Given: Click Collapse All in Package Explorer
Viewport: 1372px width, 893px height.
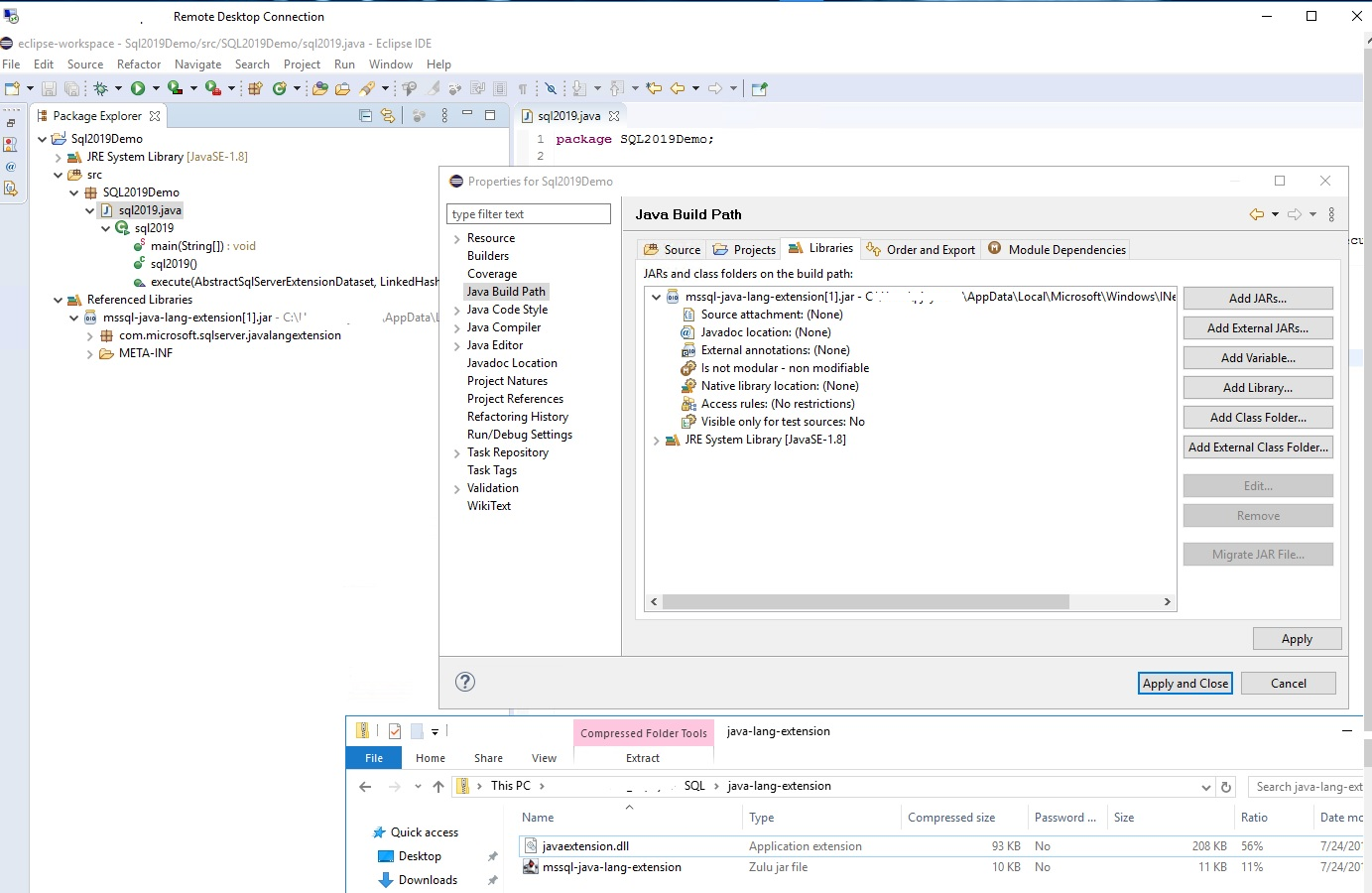Looking at the screenshot, I should point(365,116).
